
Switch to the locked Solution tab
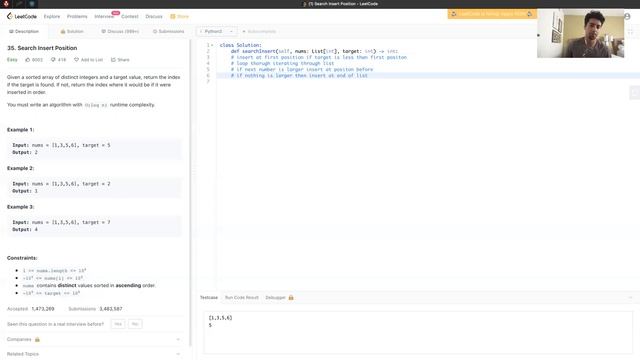pos(72,31)
